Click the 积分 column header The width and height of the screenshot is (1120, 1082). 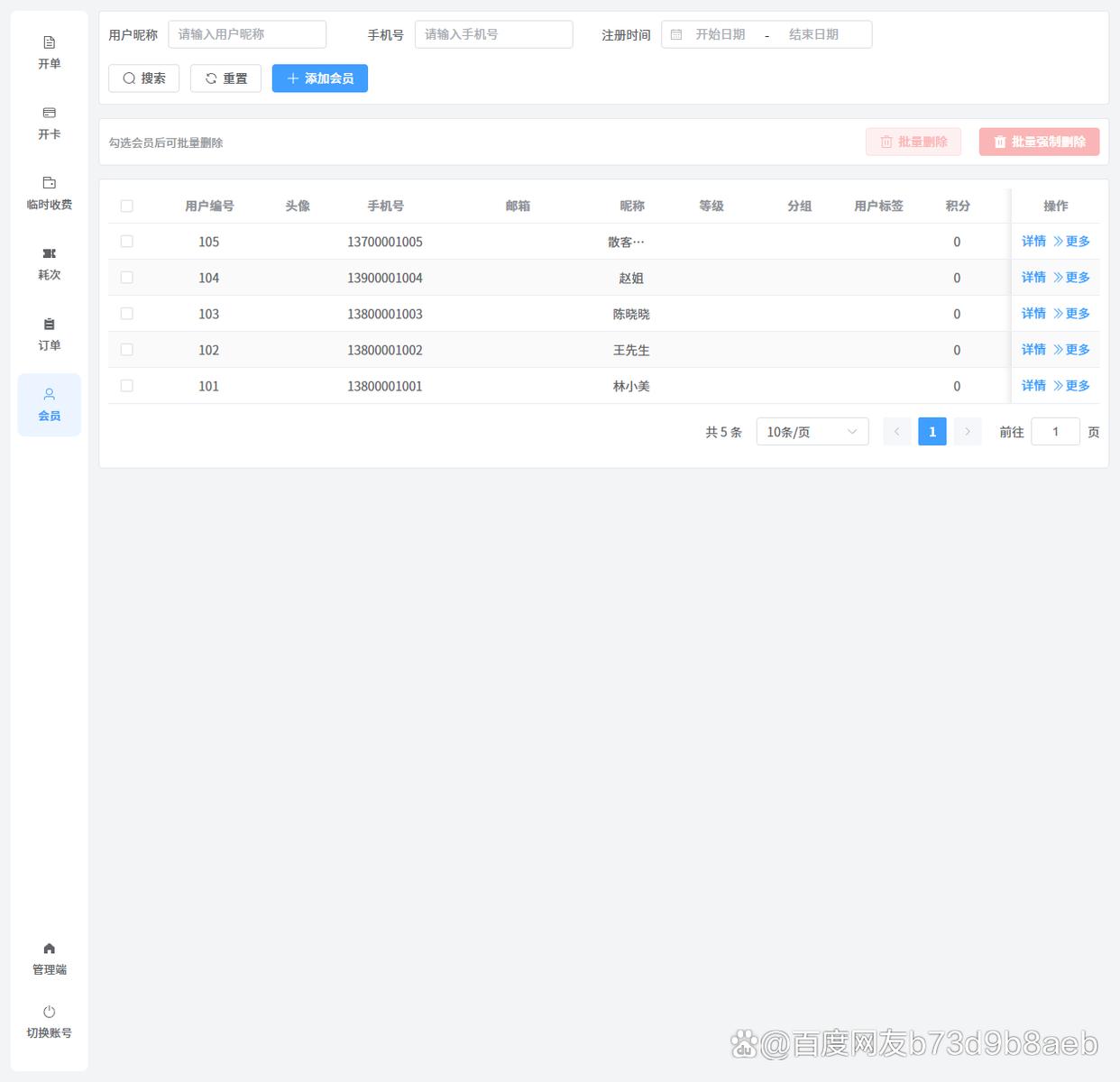(x=958, y=206)
